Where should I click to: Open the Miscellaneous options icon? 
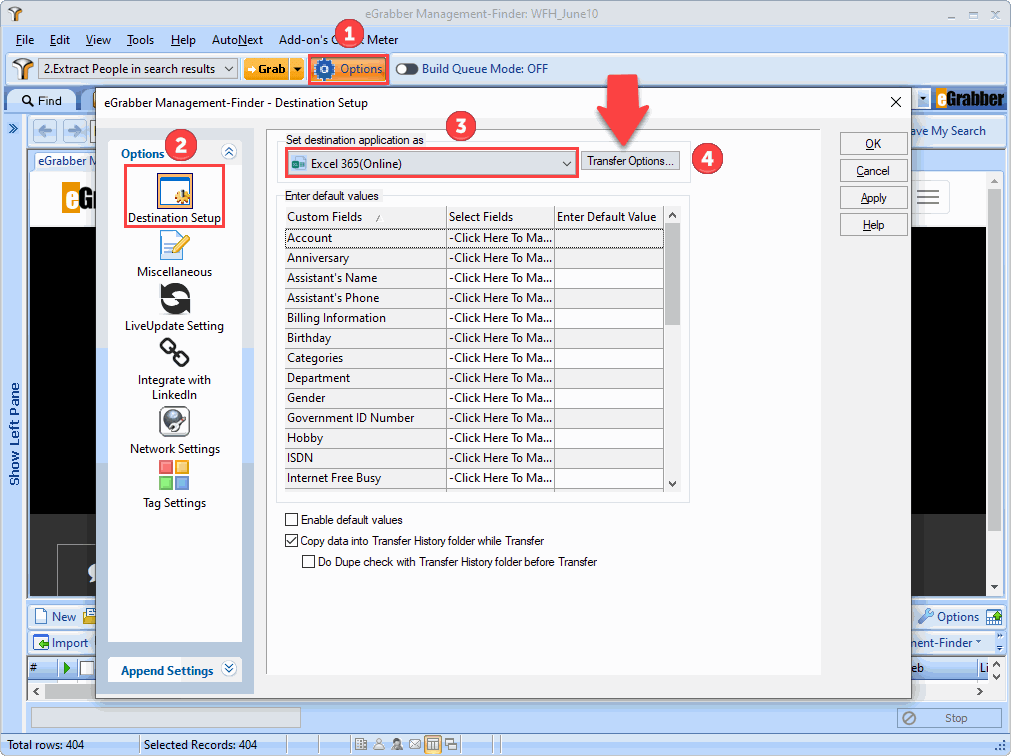pos(174,246)
